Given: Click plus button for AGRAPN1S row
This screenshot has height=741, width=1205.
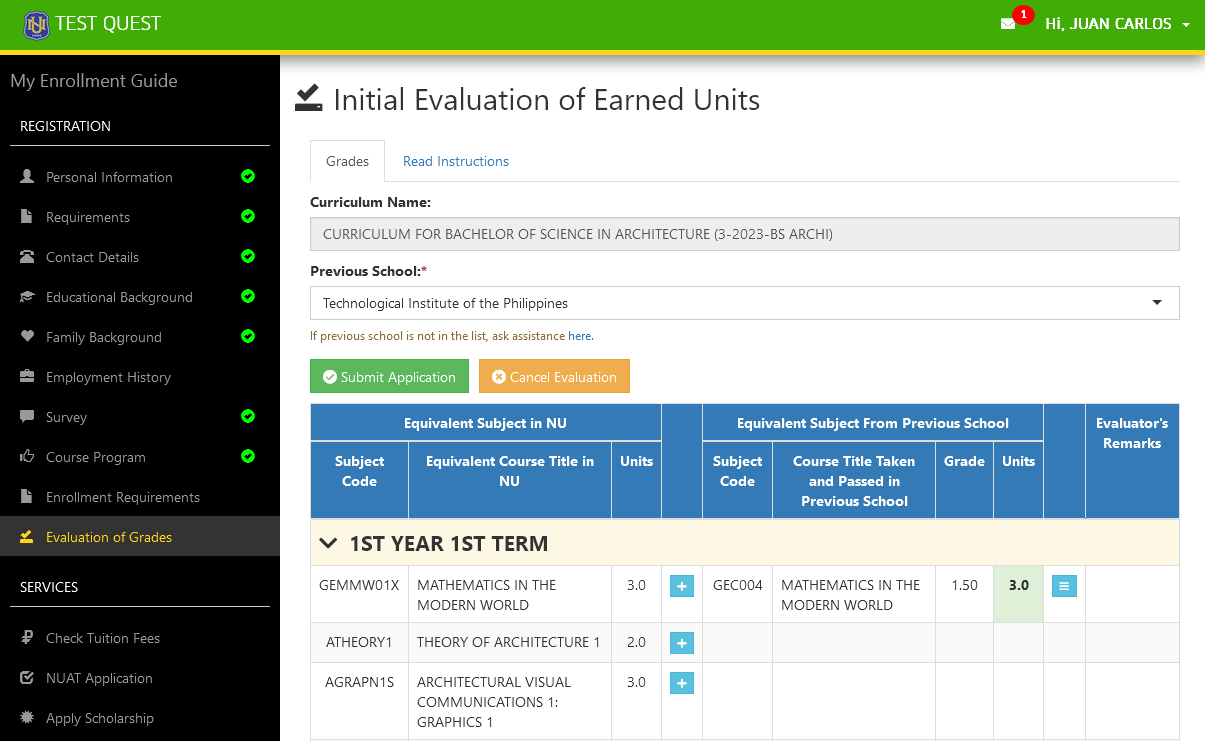Looking at the screenshot, I should [x=682, y=683].
